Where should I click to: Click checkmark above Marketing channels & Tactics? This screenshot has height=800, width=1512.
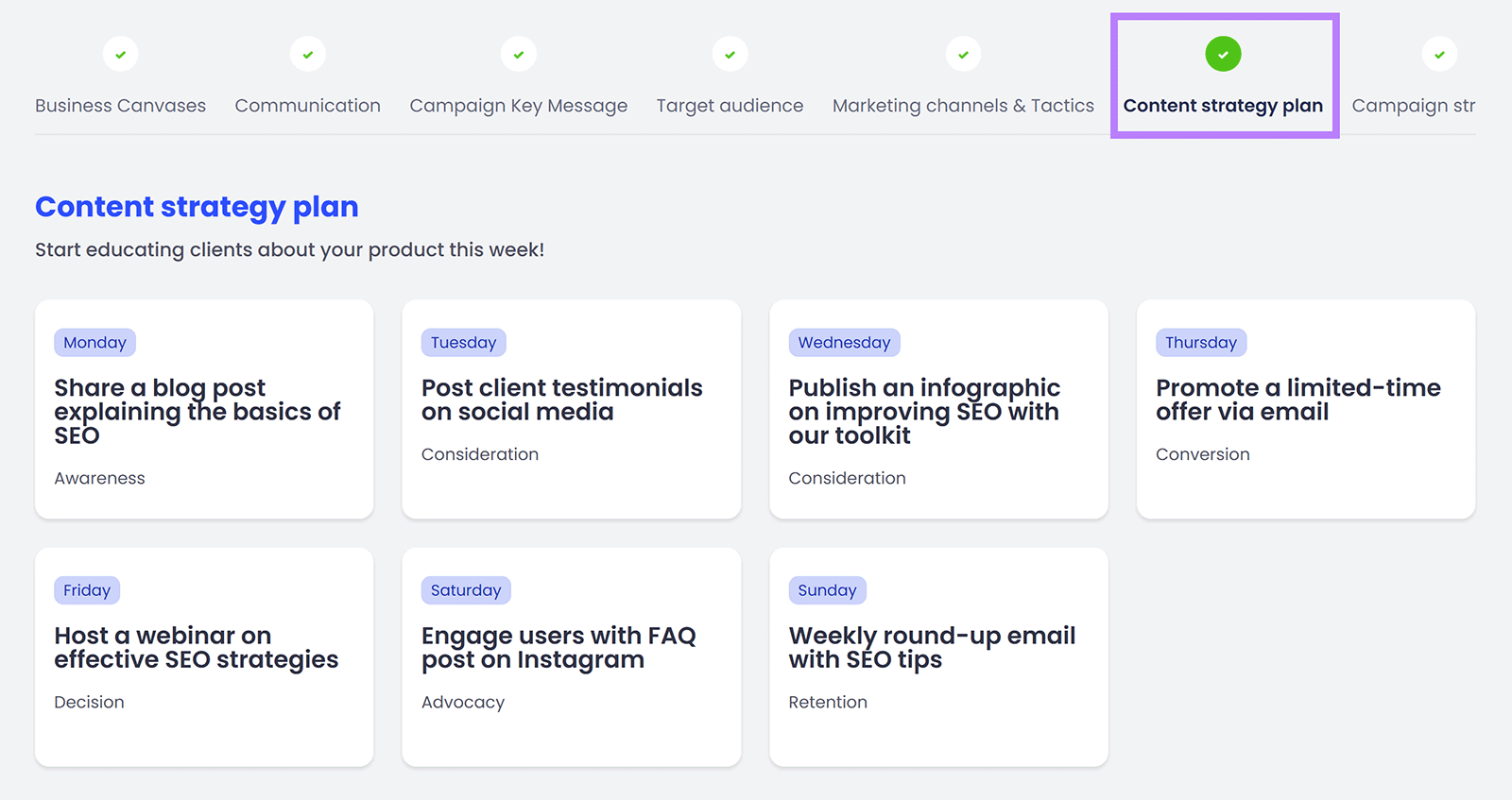pos(963,55)
